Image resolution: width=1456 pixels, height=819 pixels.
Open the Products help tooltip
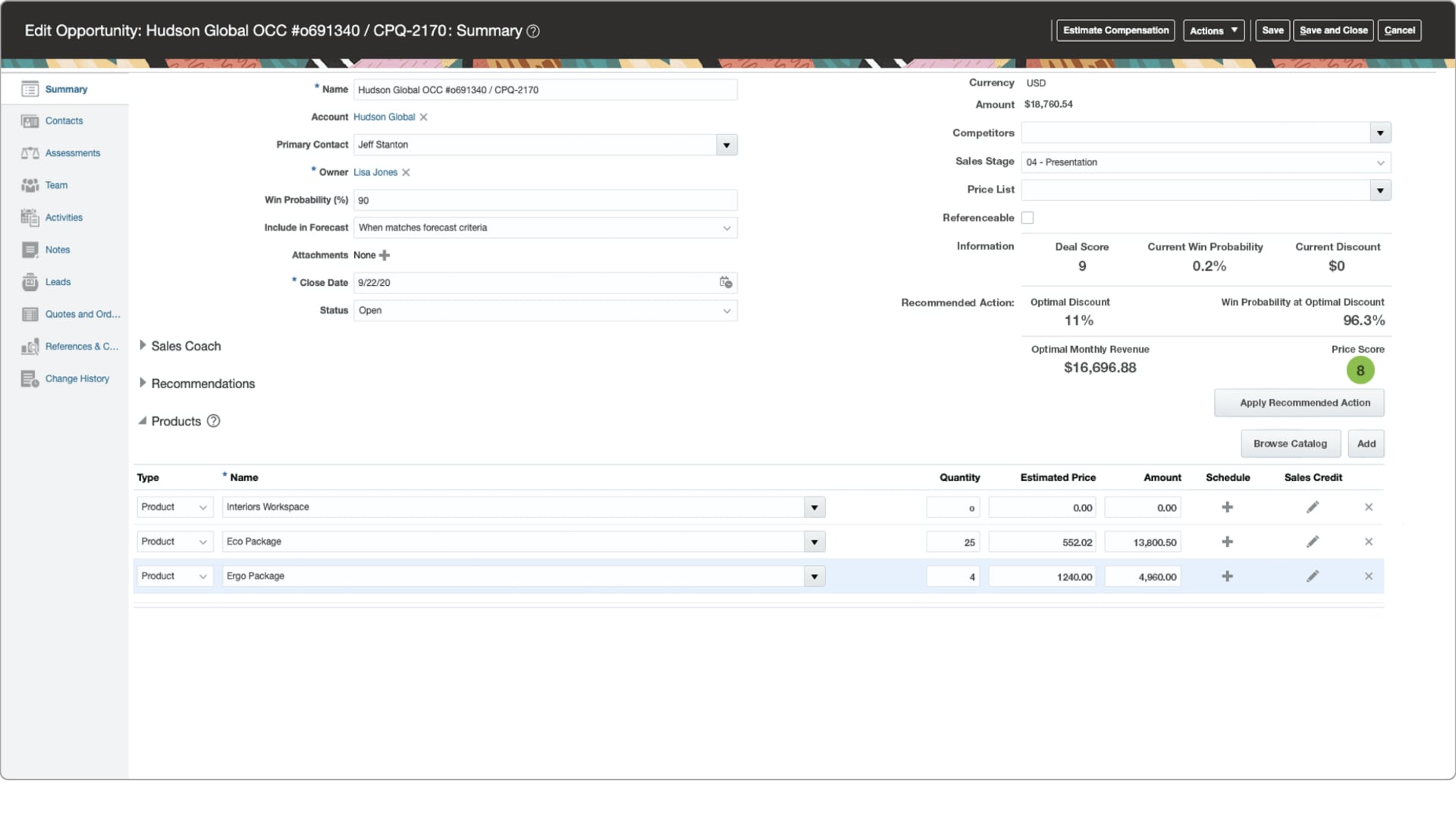(213, 421)
